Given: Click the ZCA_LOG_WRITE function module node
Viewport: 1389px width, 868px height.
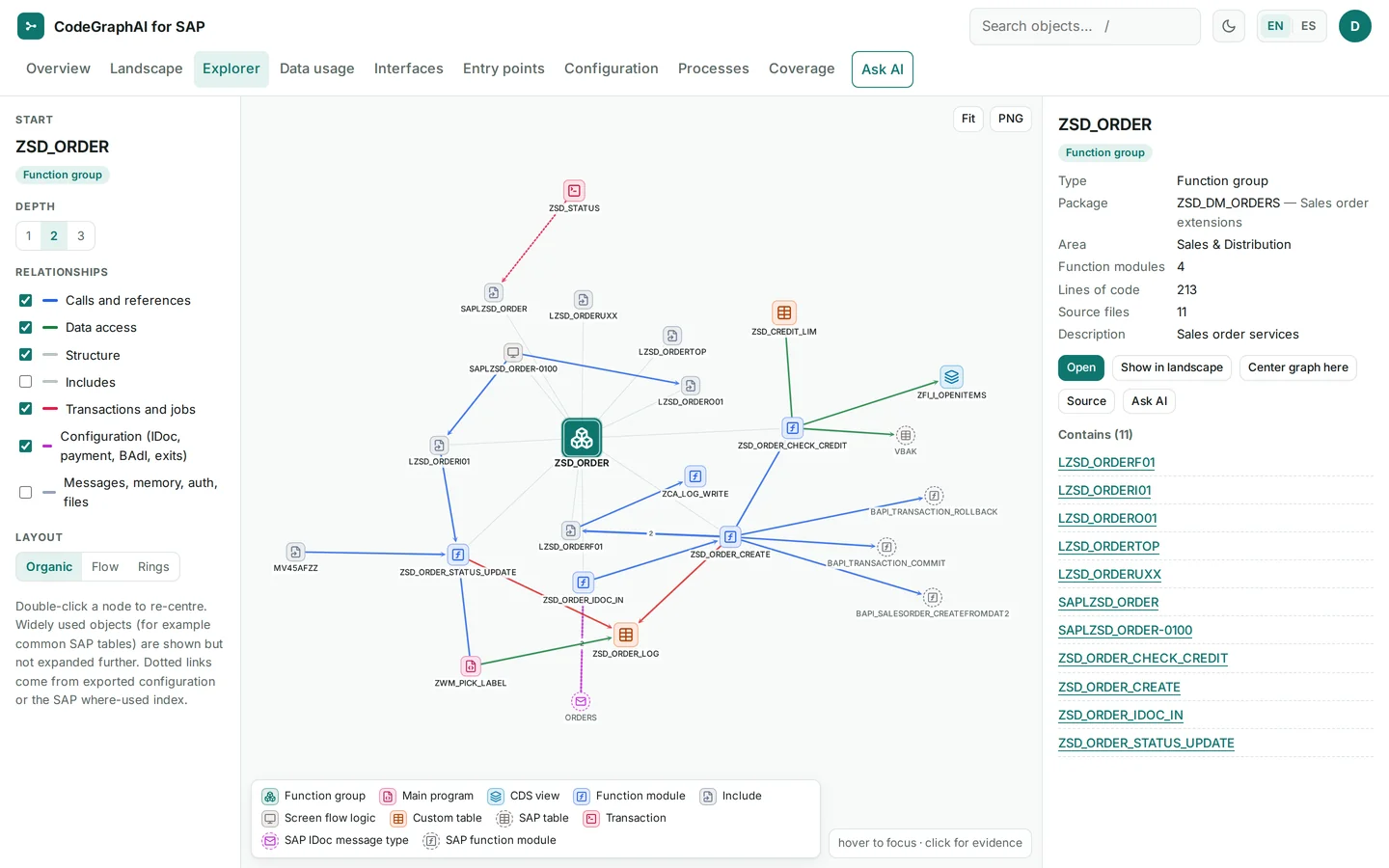Looking at the screenshot, I should click(x=694, y=476).
